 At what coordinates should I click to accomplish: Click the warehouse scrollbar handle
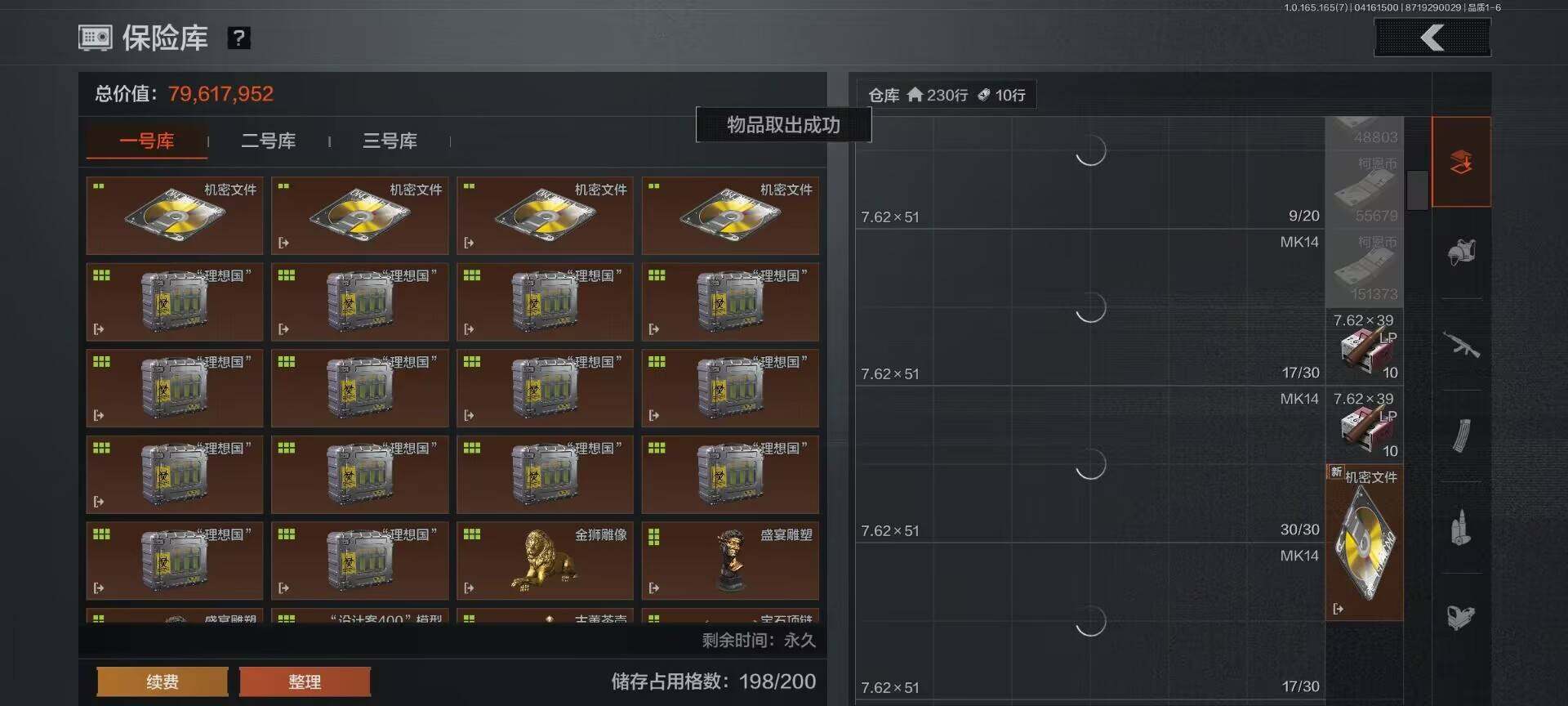click(1418, 190)
